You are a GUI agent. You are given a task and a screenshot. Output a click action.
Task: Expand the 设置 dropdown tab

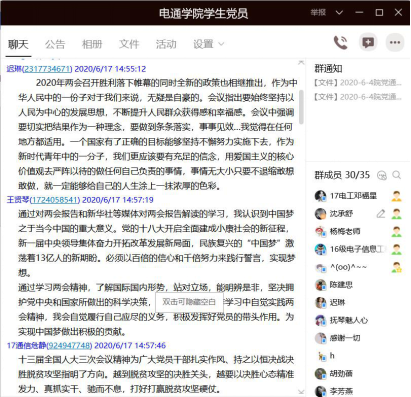(x=208, y=44)
